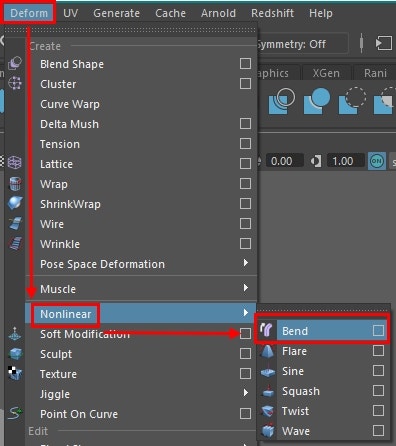Click the Cluster icon
The height and width of the screenshot is (446, 396).
[15, 83]
